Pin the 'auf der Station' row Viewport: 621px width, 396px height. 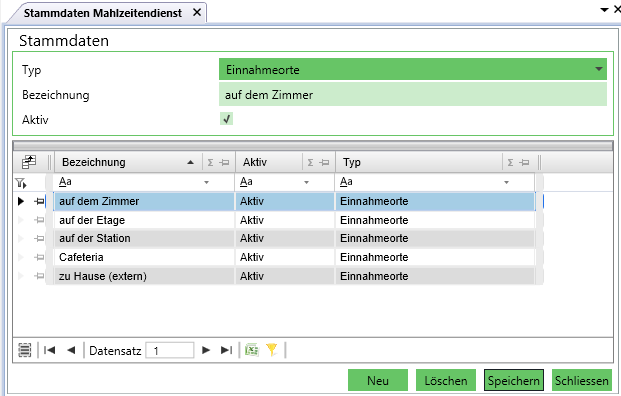(39, 238)
